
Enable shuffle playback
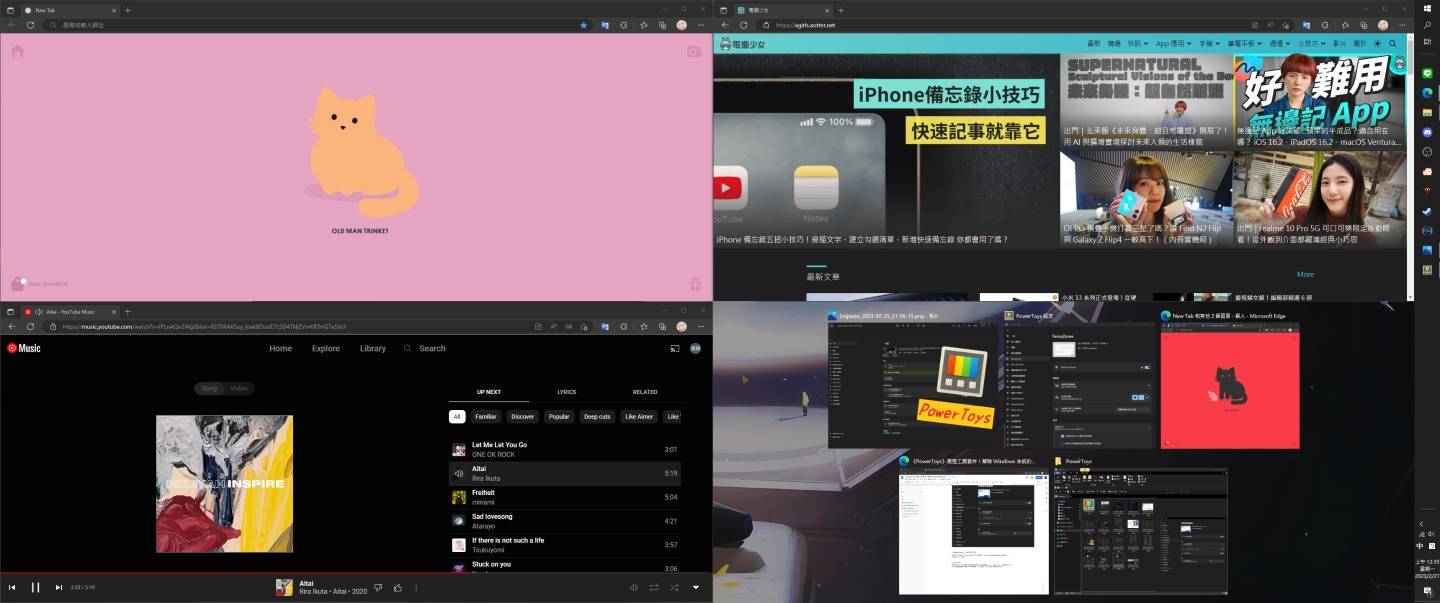click(673, 588)
